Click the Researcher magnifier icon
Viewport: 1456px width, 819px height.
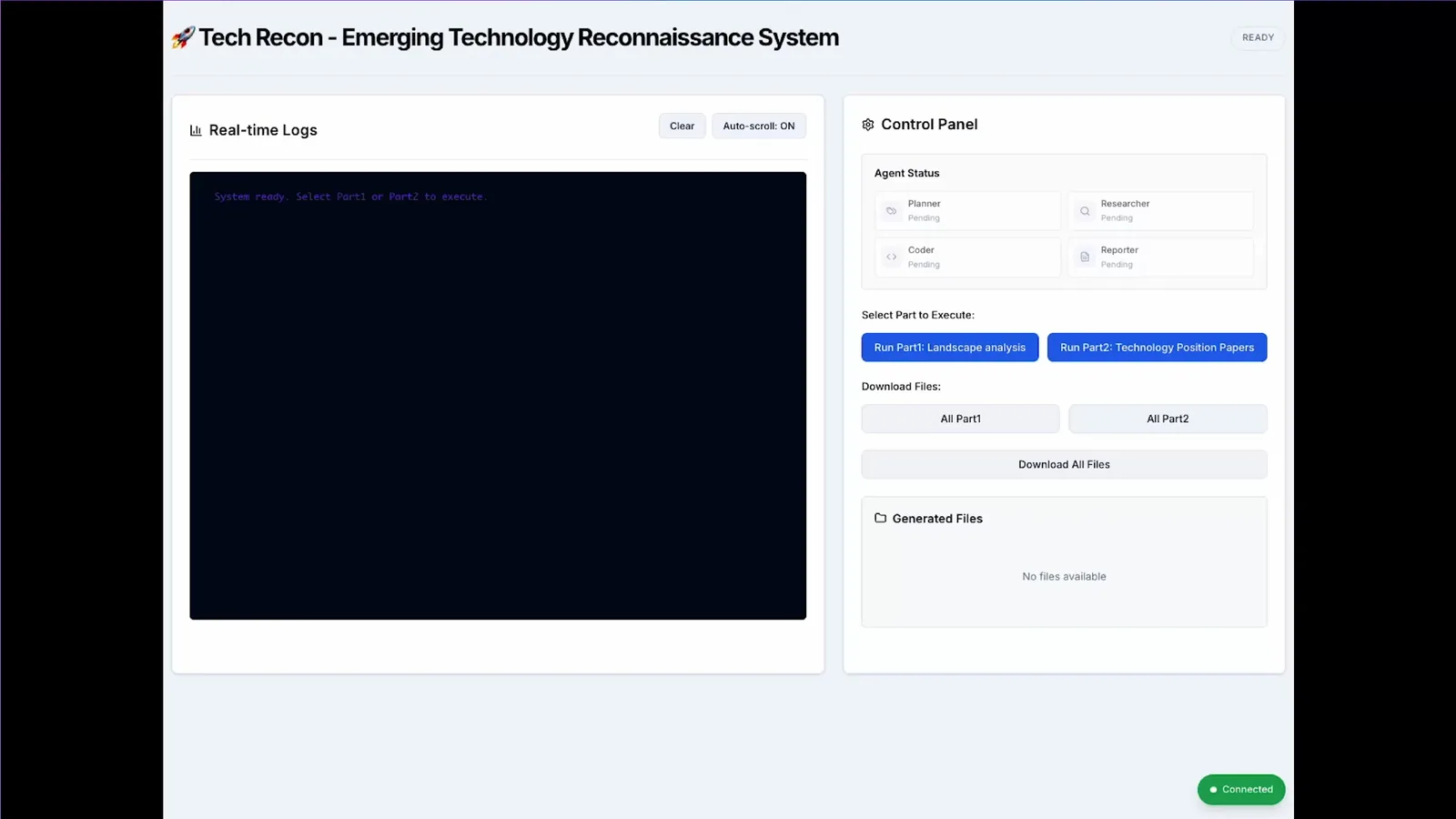click(x=1085, y=211)
